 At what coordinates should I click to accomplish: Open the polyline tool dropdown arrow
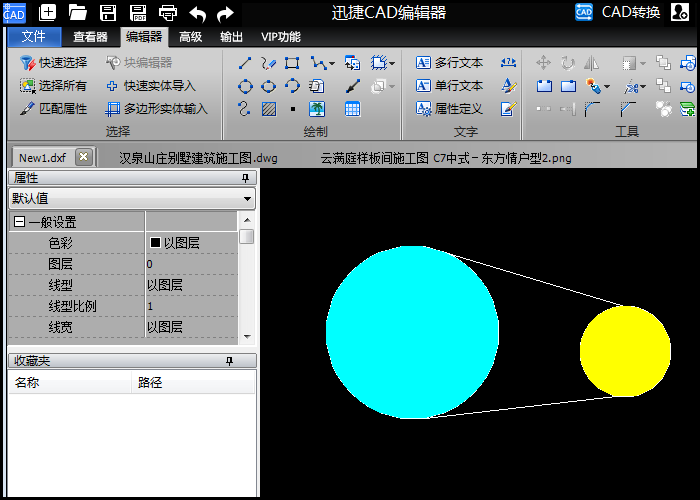point(331,63)
